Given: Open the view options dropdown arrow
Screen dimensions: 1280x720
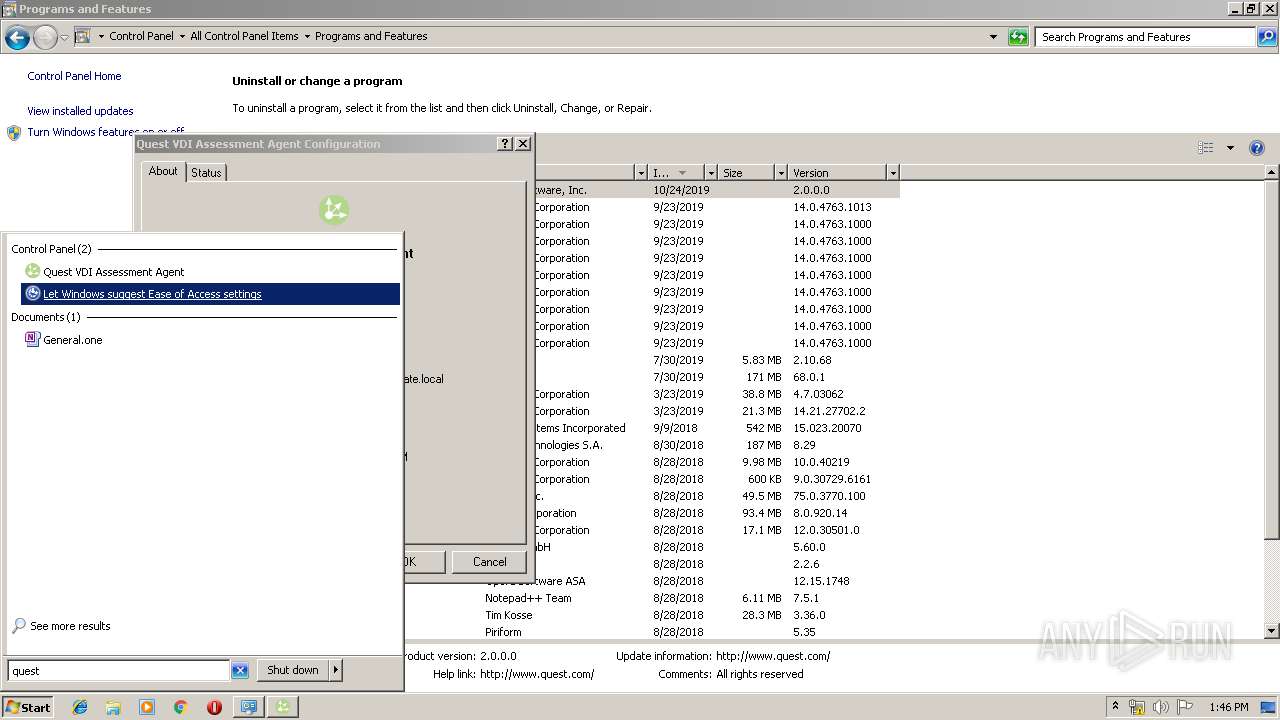Looking at the screenshot, I should 1230,148.
